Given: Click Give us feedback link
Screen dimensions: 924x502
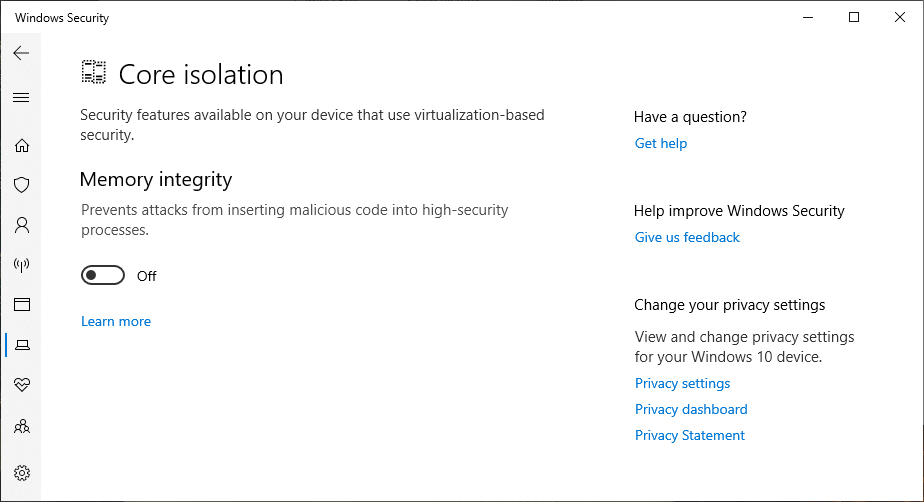Looking at the screenshot, I should point(687,238).
